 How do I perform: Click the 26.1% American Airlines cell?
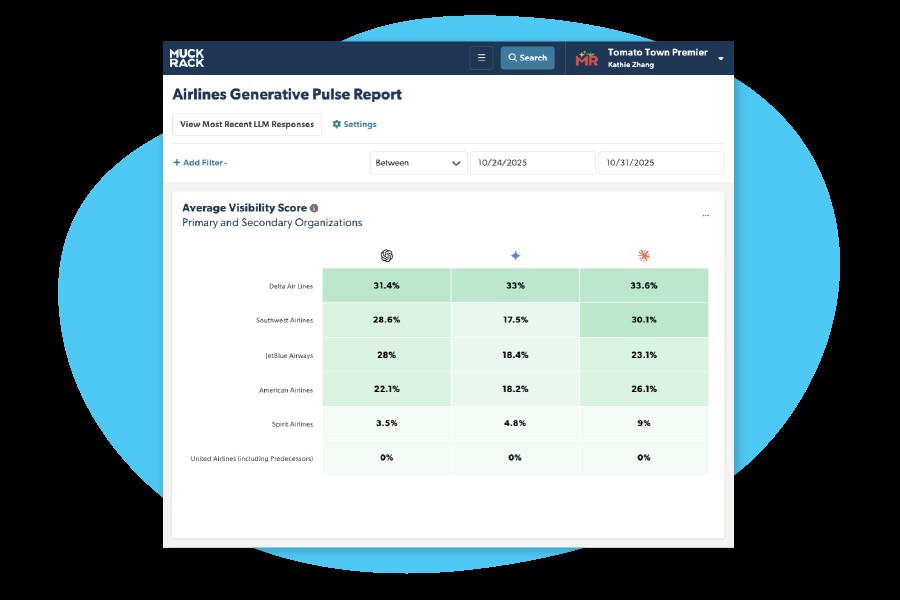click(644, 389)
